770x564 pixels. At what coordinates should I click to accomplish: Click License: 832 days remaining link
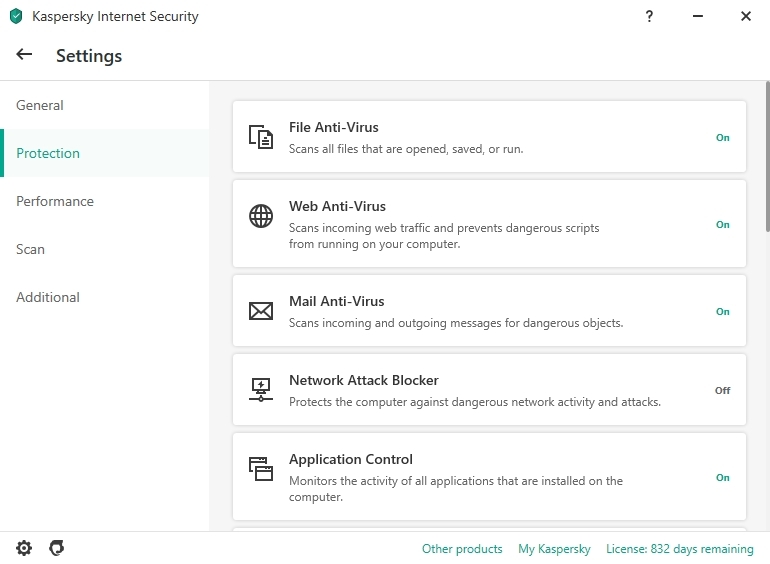[x=680, y=549]
